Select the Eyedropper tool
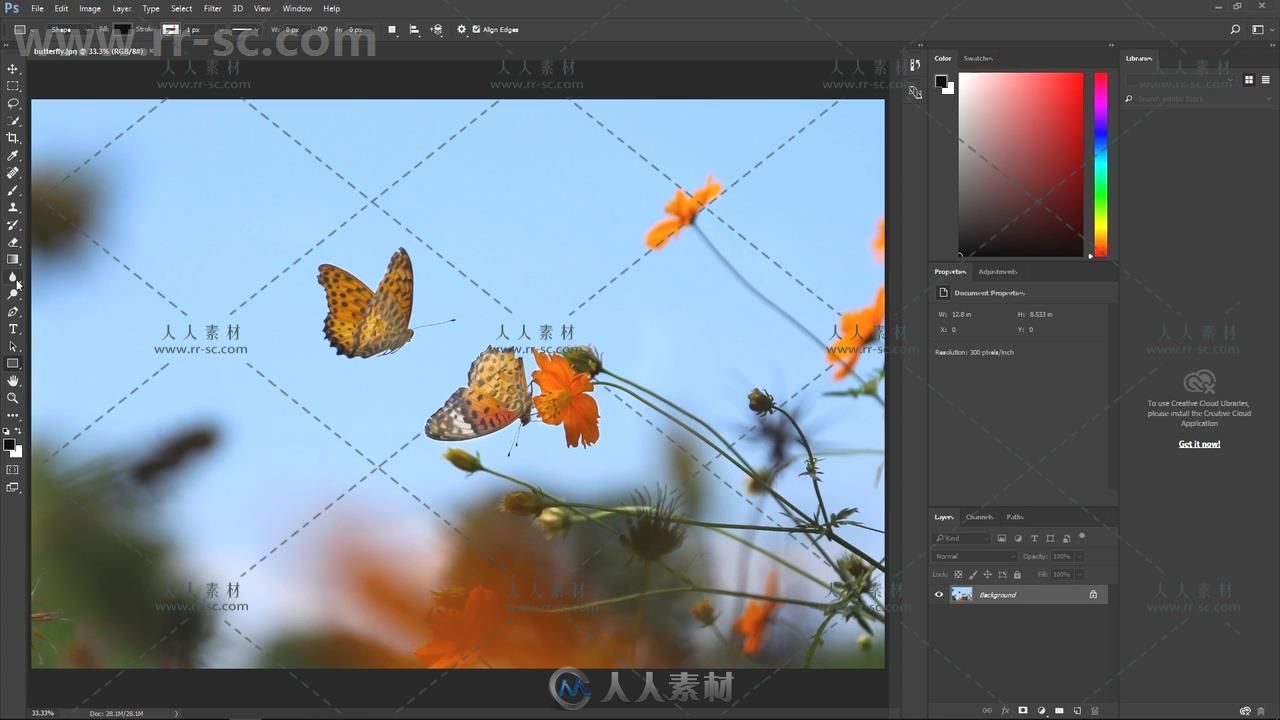1280x720 pixels. coord(13,156)
